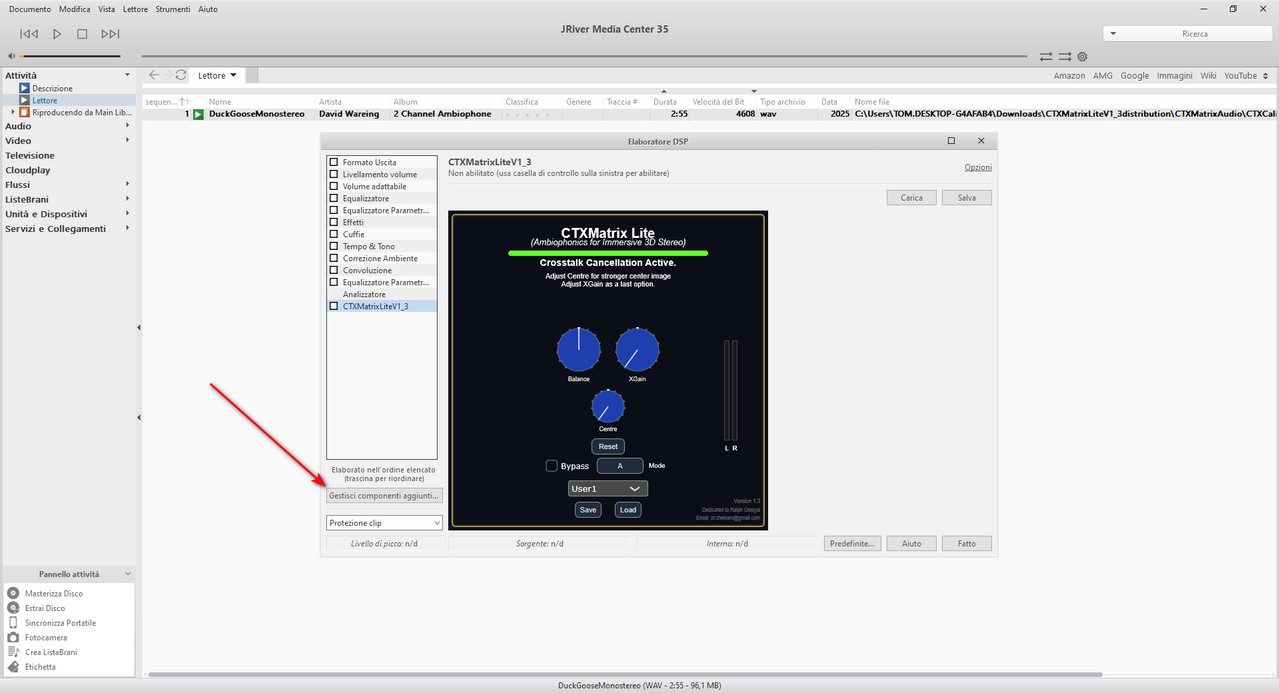Screen dimensions: 1279x693
Task: Enable the Convoluzione checkbox
Action: point(334,270)
